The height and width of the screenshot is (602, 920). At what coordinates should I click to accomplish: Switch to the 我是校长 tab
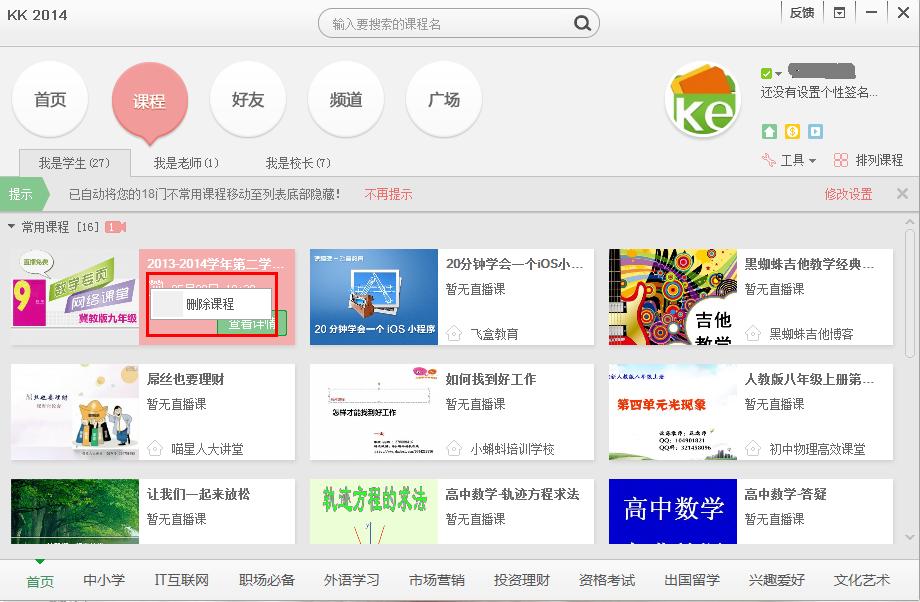click(298, 163)
